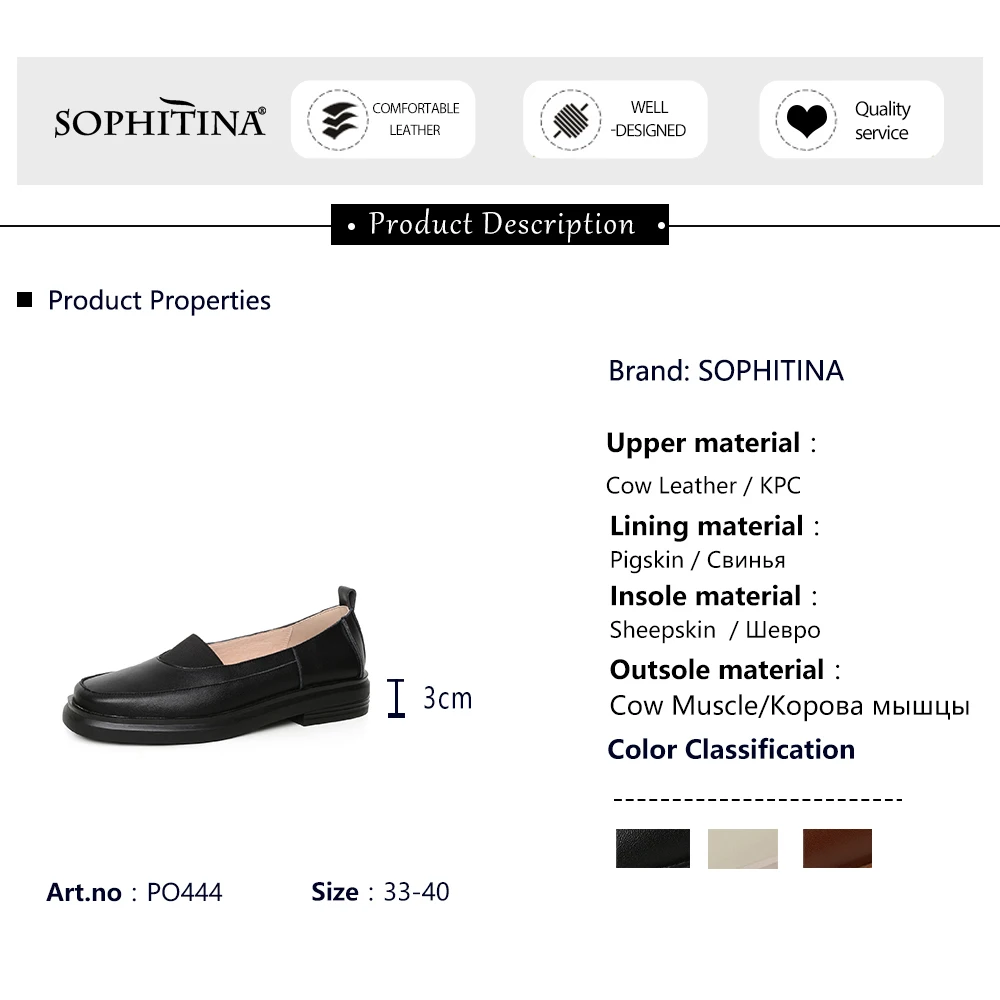Screen dimensions: 1000x1000
Task: Click the SOPHITINA brand logo
Action: point(160,119)
